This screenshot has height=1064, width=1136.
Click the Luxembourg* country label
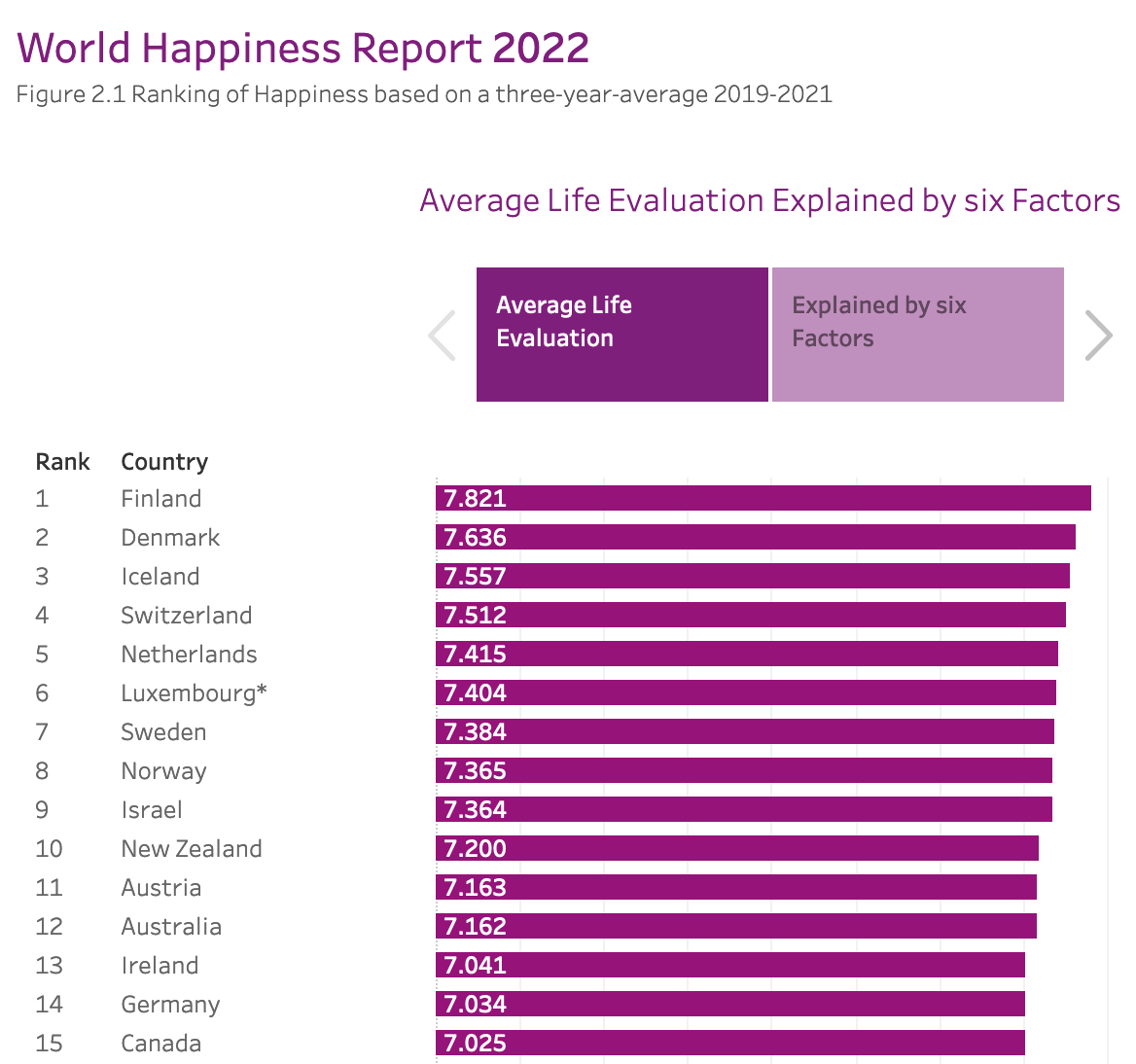195,693
